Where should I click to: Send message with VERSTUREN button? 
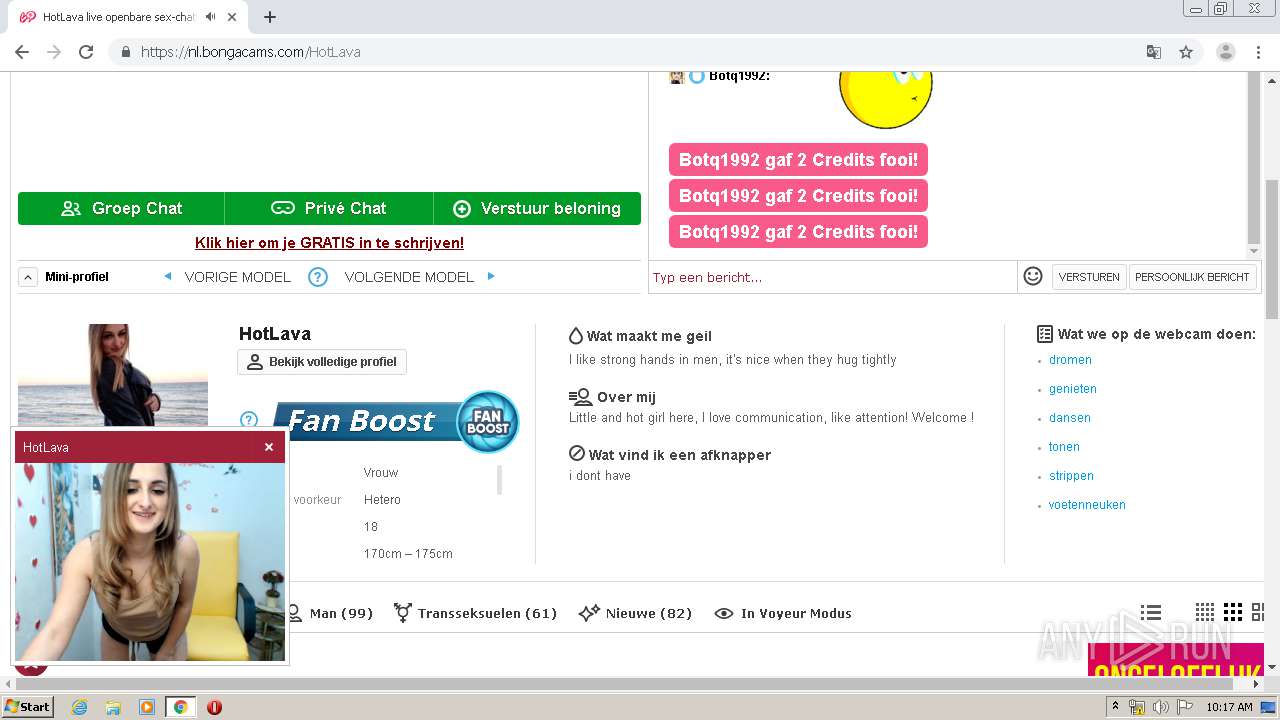coord(1089,277)
